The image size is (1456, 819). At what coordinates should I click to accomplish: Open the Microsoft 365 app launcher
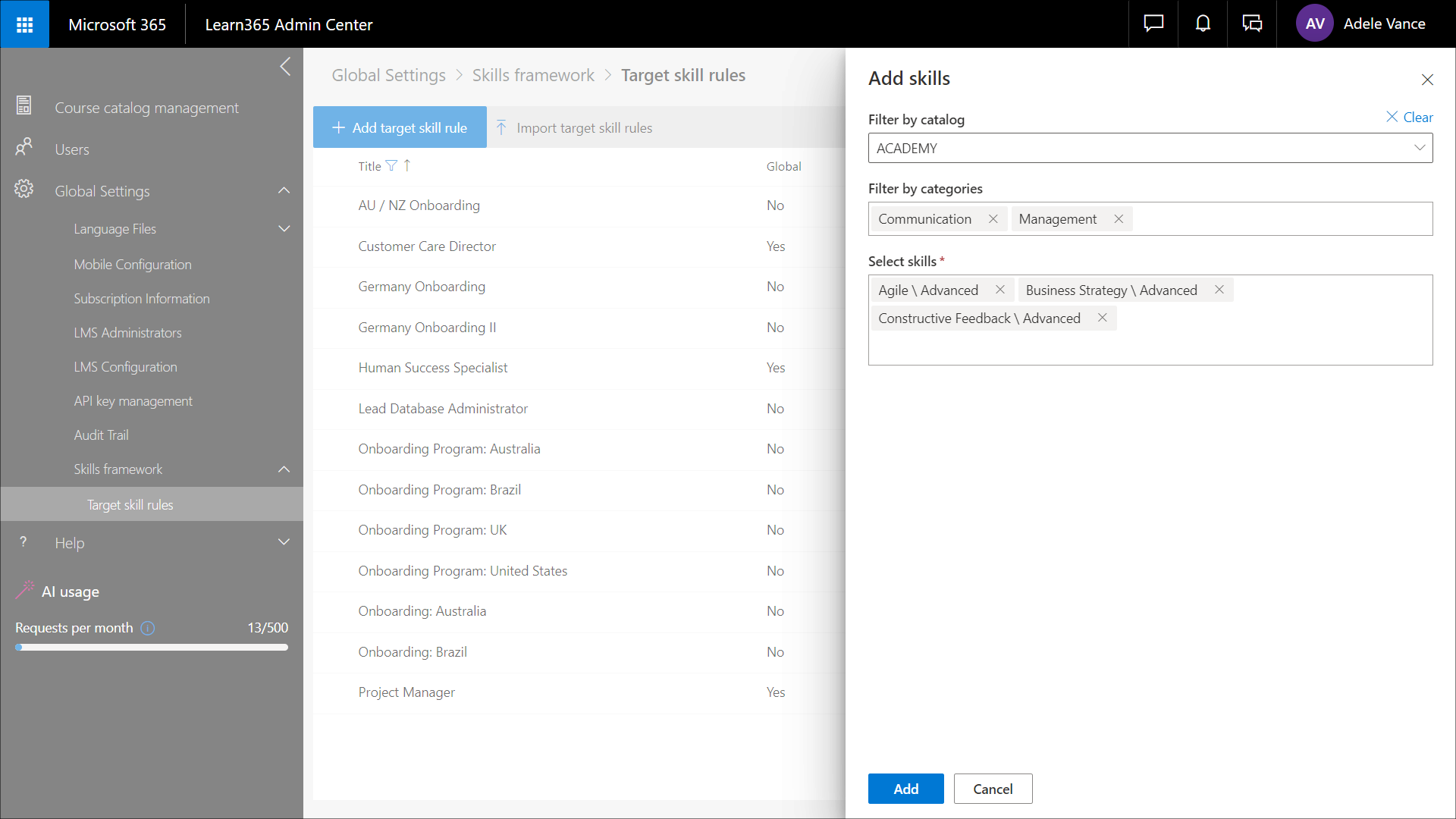(24, 24)
